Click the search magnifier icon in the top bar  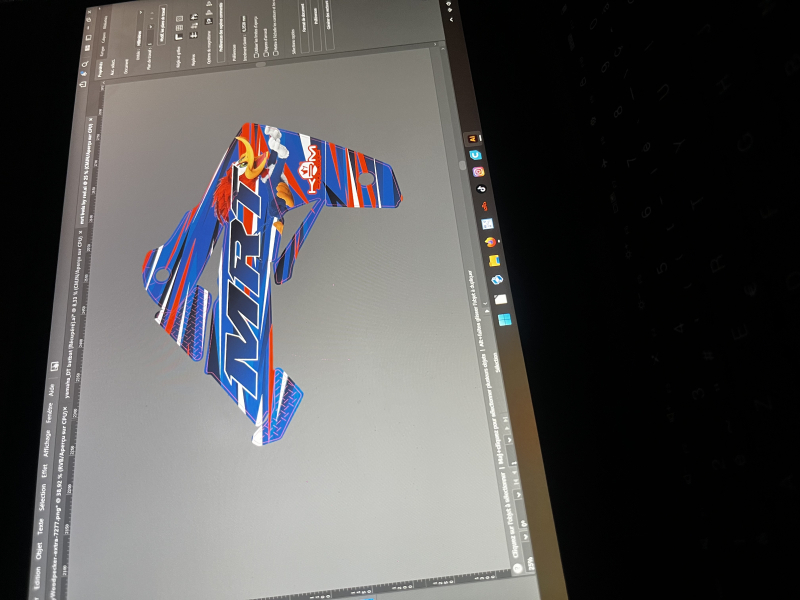coord(85,64)
